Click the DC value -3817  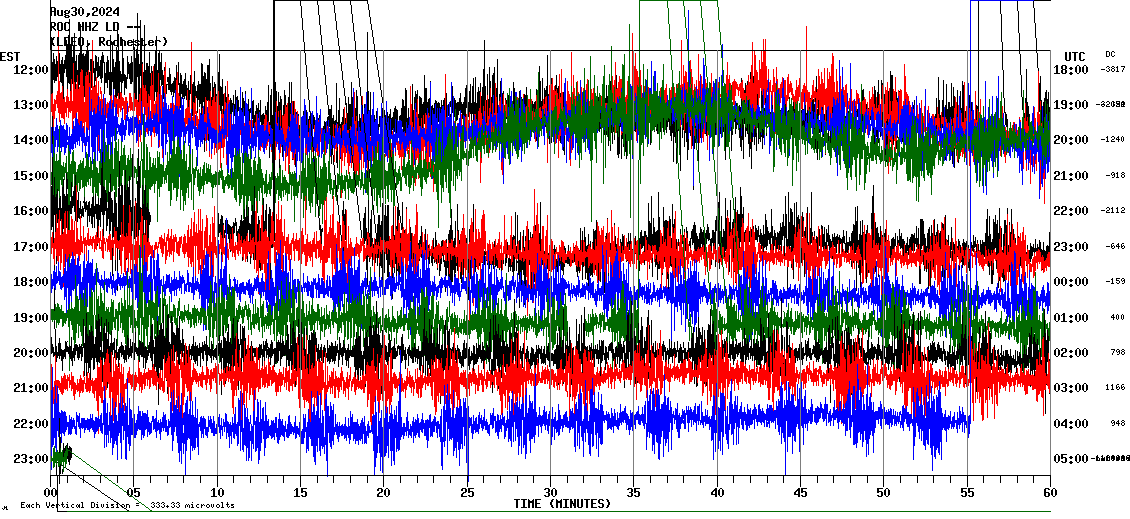pos(1113,70)
